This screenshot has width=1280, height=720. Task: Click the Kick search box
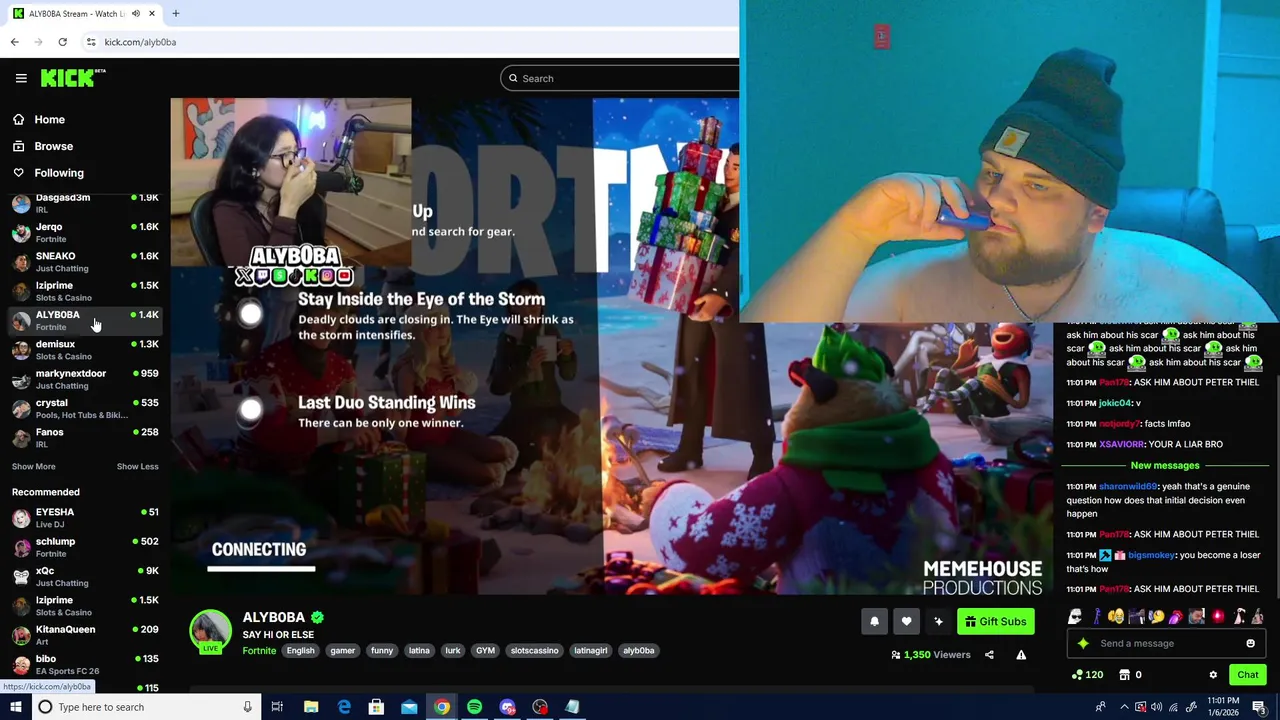620,78
